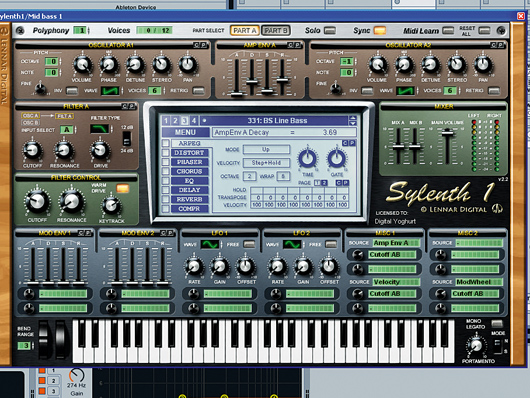Click Oscillator A1 waveform selector icon
530x398 pixels.
(x=110, y=91)
